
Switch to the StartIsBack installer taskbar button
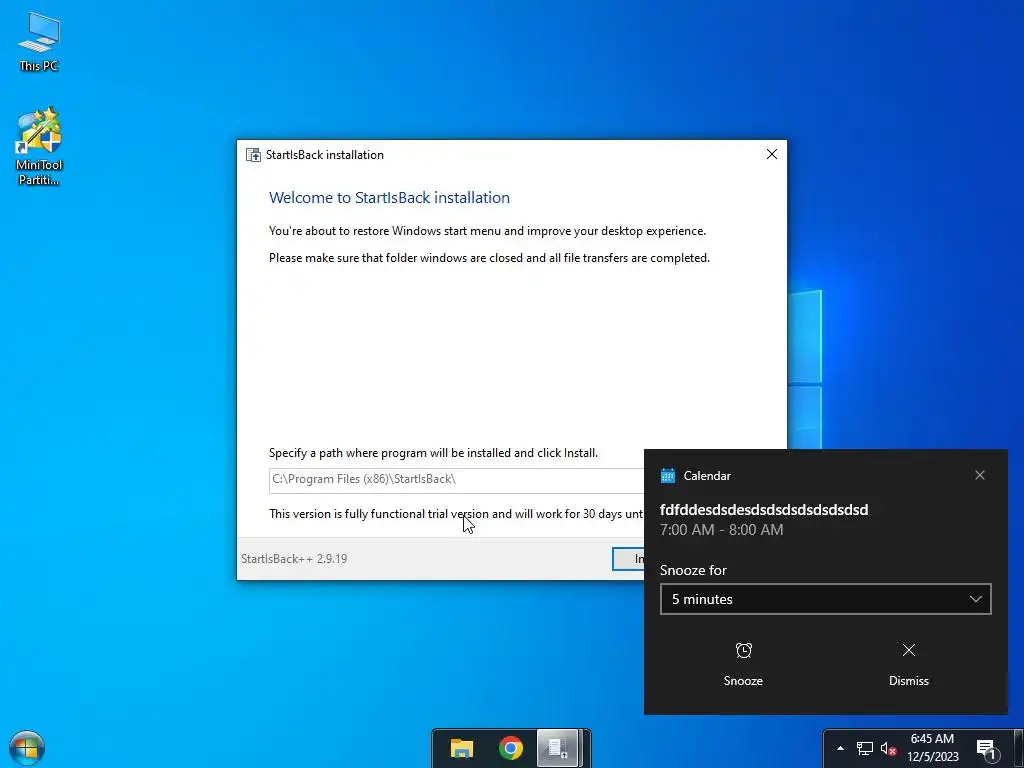[x=558, y=748]
